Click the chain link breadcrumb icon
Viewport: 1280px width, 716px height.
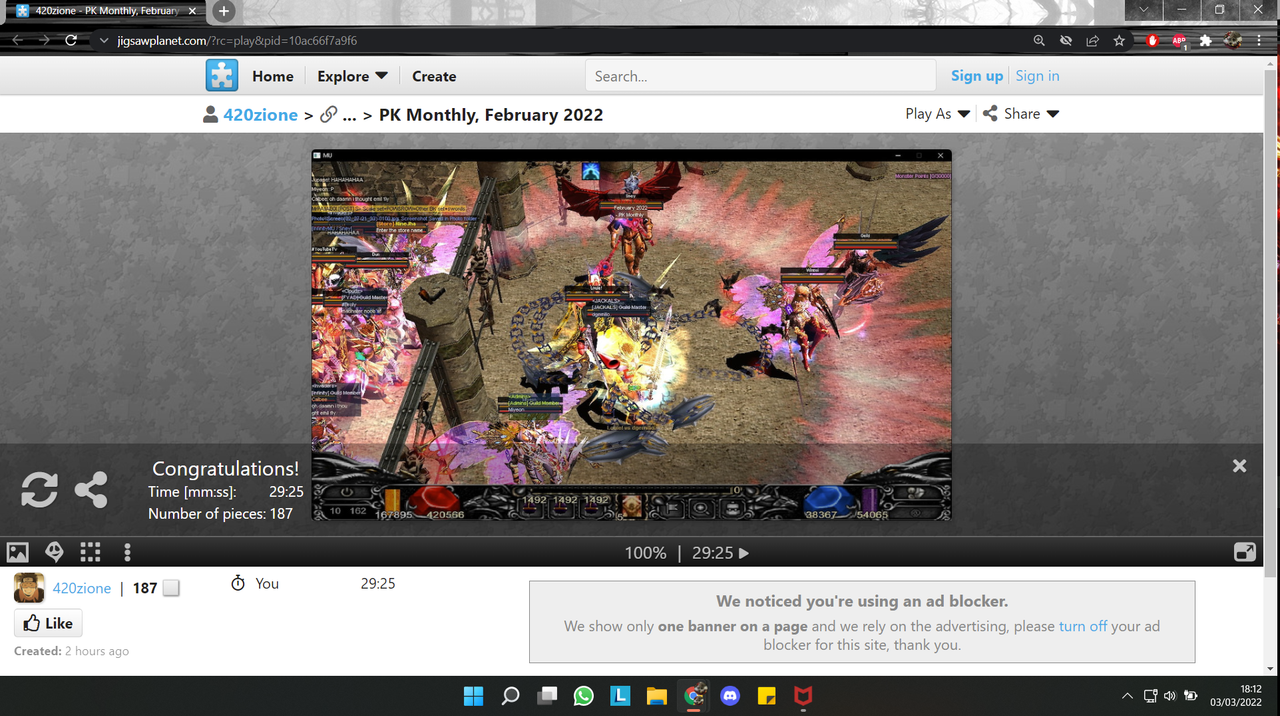[x=328, y=114]
